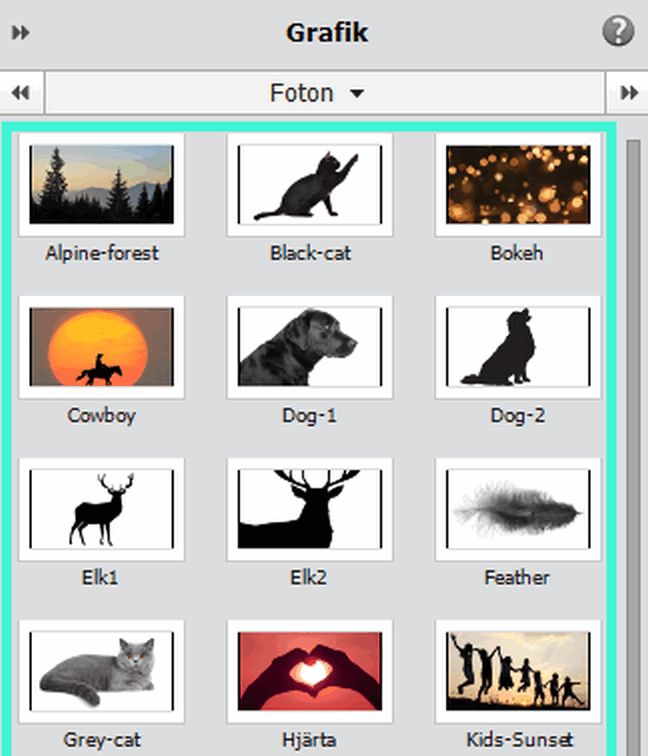Select the Grey-cat thumbnail

pos(101,672)
